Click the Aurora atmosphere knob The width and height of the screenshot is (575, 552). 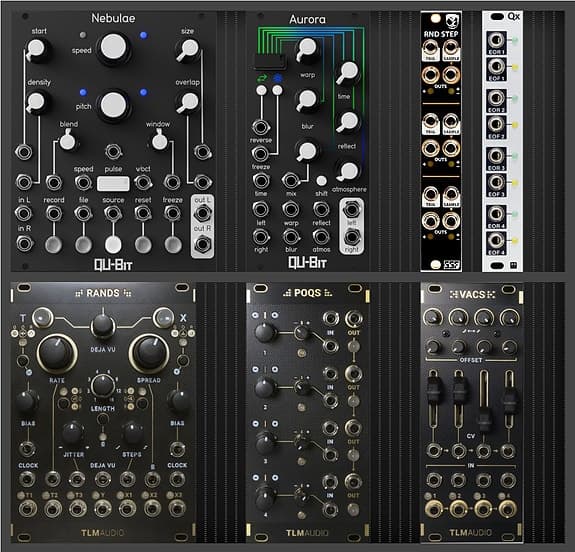pos(348,171)
